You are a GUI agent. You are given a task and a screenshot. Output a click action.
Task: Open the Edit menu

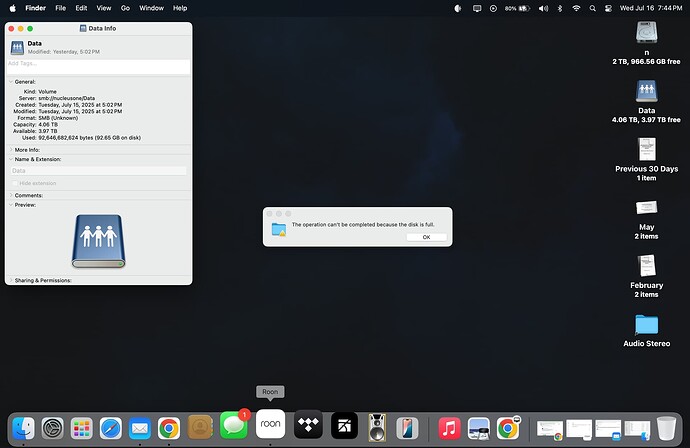81,8
